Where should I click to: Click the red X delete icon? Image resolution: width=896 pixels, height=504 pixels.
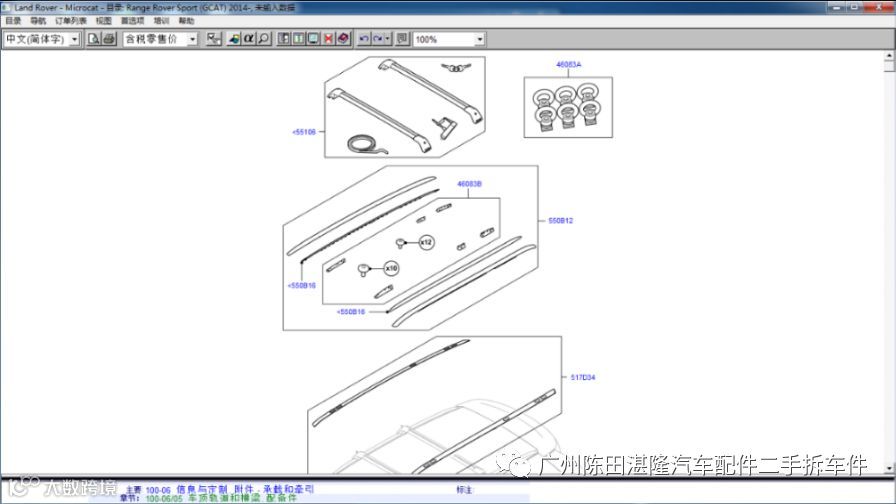point(328,39)
